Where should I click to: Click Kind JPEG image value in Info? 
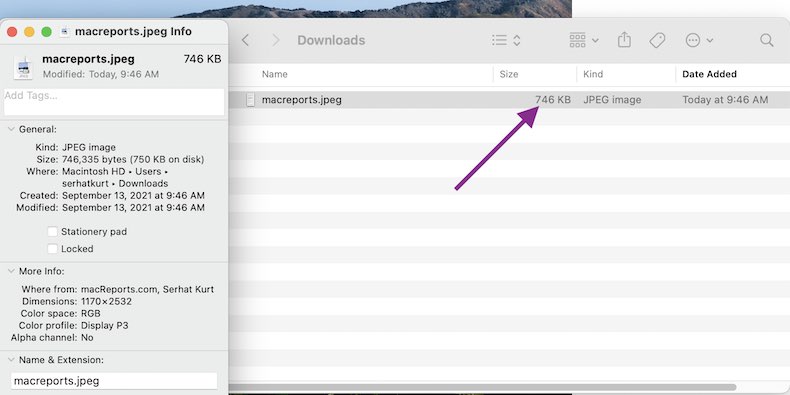[89, 148]
